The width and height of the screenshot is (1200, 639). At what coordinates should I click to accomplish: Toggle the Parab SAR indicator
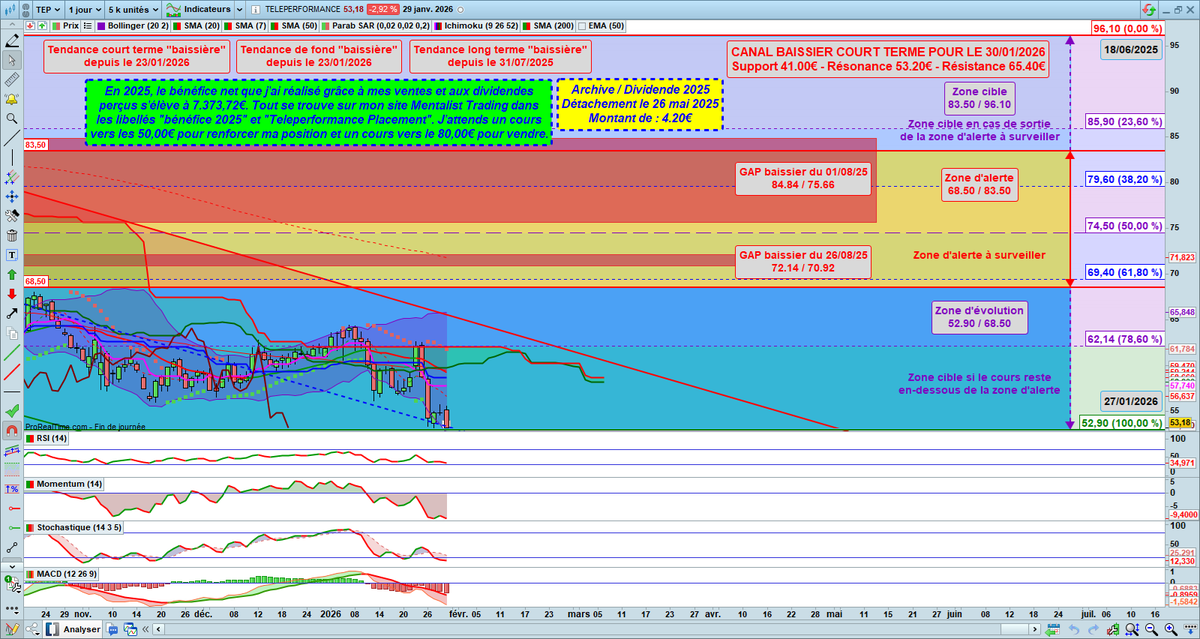coord(375,25)
